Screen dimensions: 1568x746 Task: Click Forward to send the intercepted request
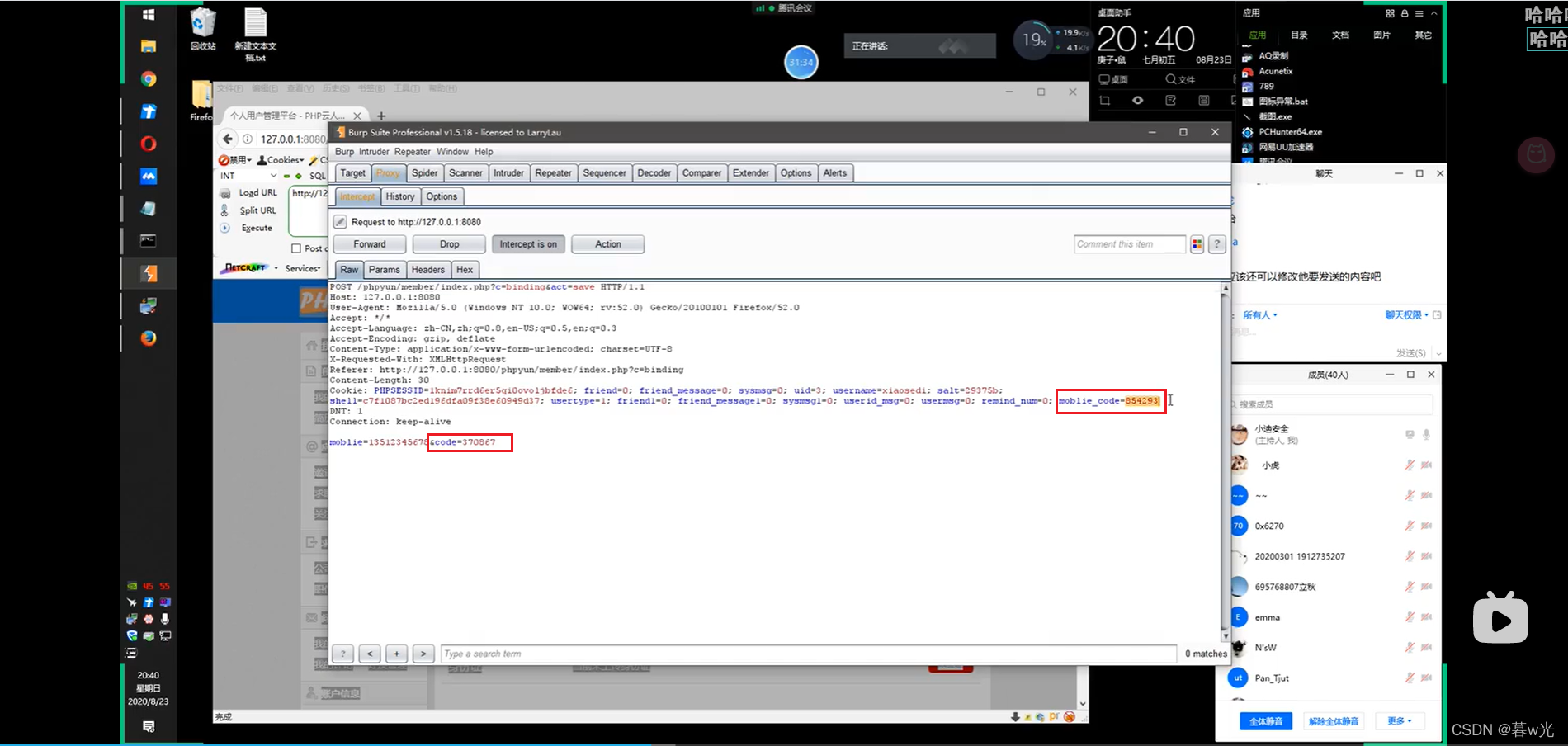pyautogui.click(x=370, y=244)
